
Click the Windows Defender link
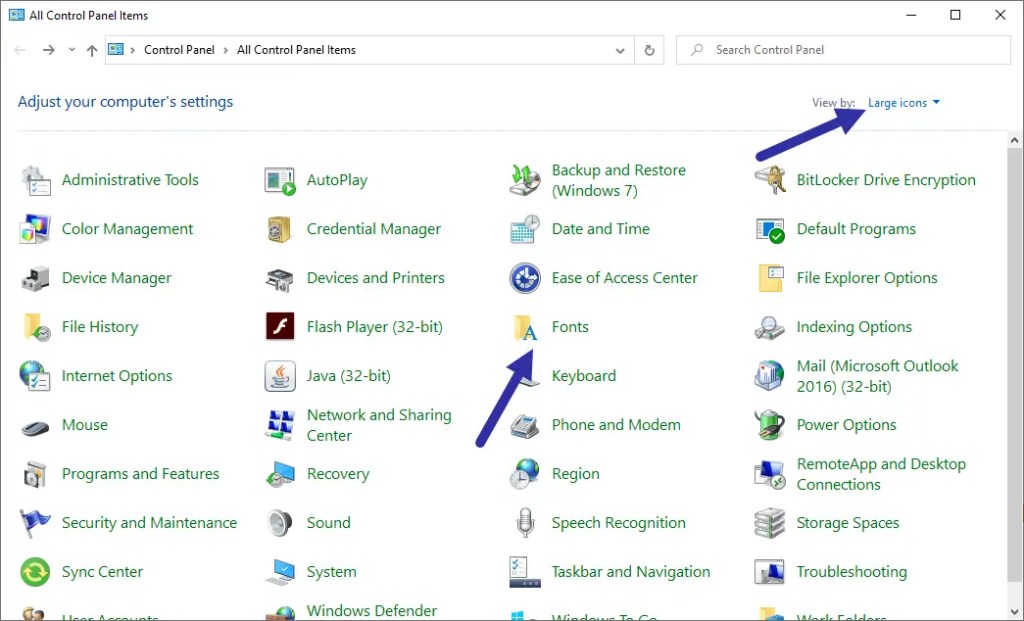point(372,611)
